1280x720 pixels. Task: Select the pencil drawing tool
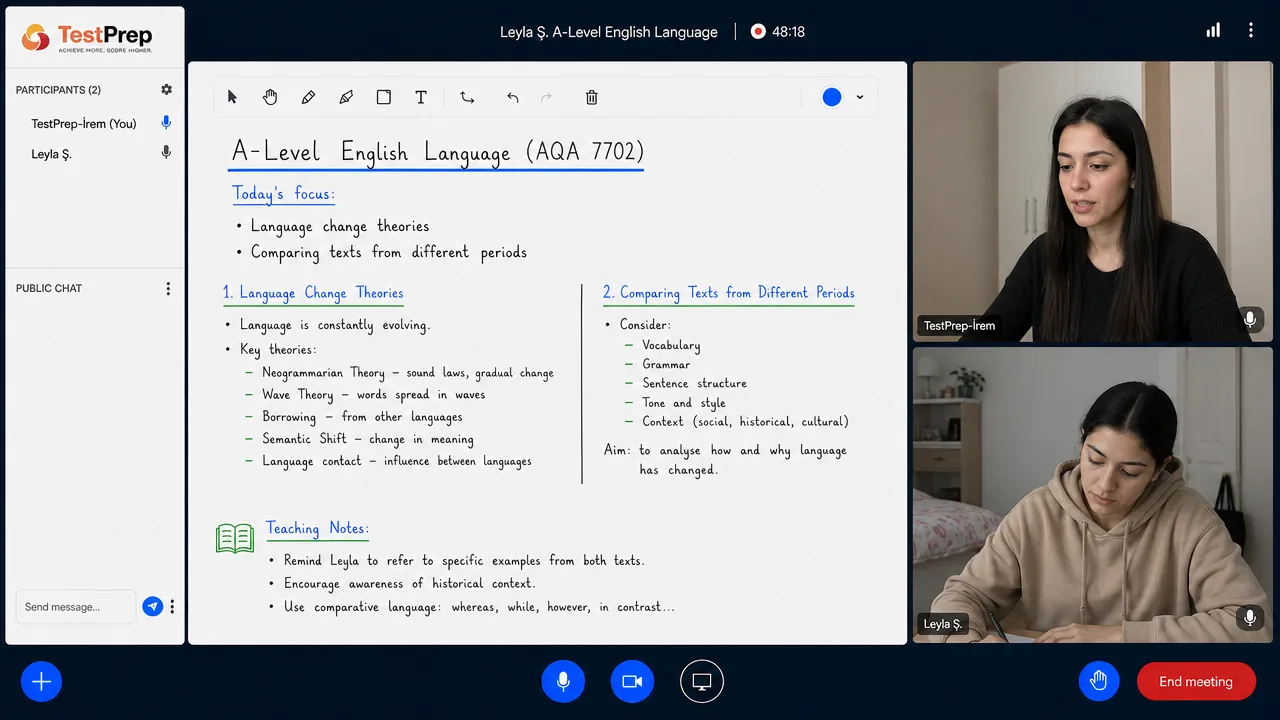tap(308, 97)
